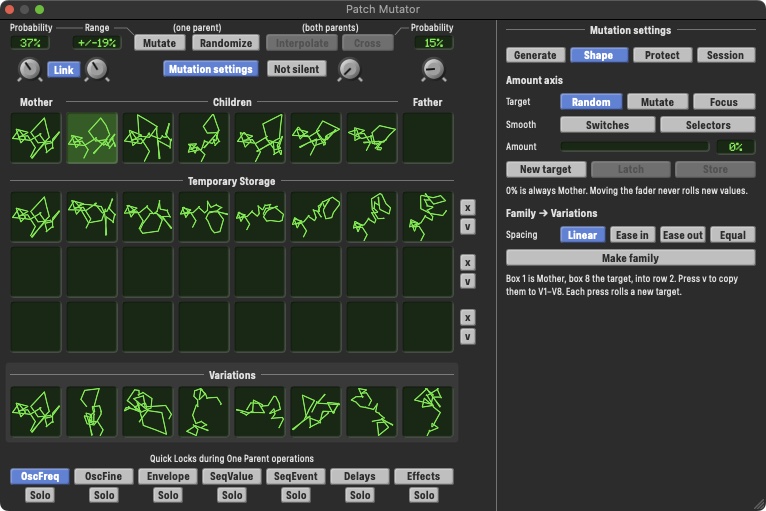Copy third storage row down with v

point(468,337)
